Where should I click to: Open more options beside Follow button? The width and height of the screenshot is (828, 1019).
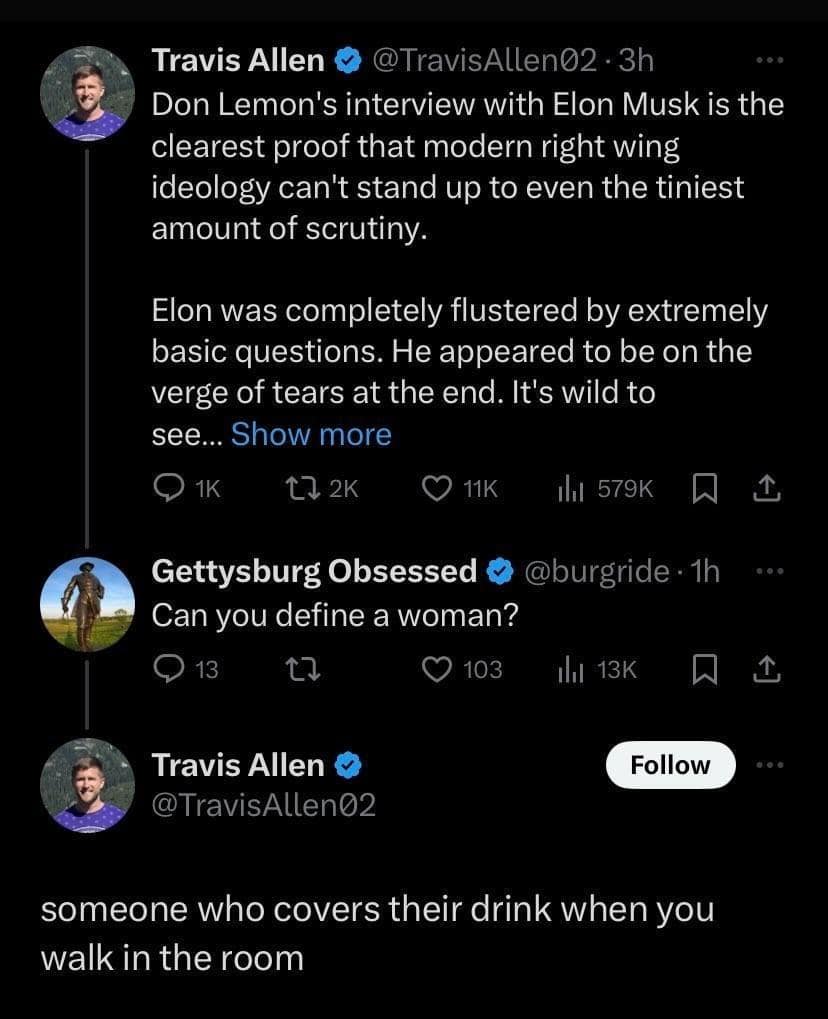coord(766,765)
